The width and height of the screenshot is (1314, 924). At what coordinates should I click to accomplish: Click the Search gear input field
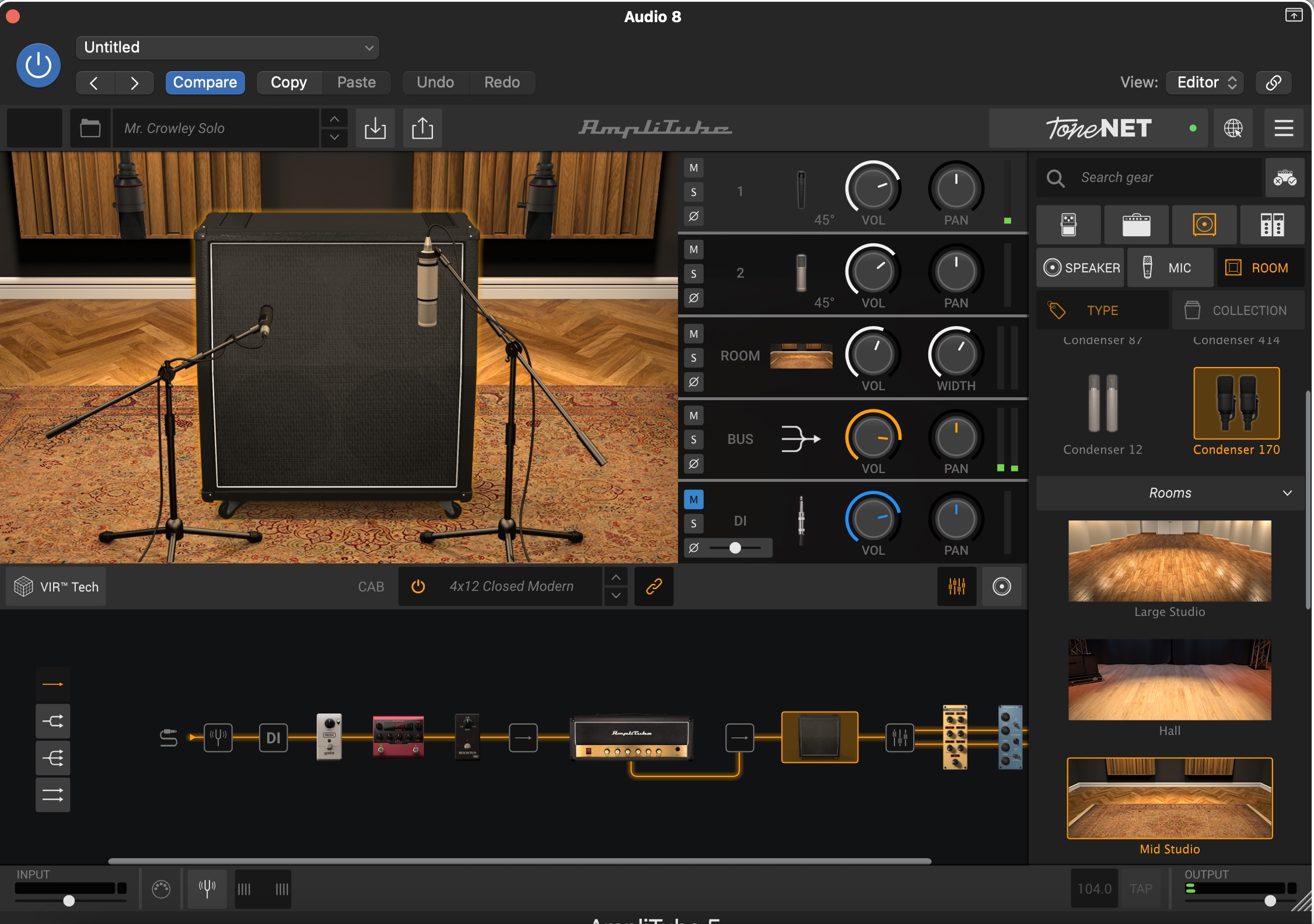(1148, 177)
